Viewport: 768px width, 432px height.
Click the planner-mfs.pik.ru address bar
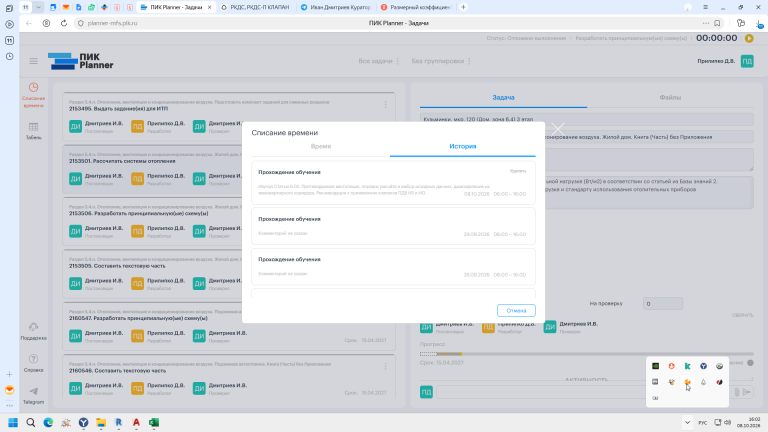112,23
